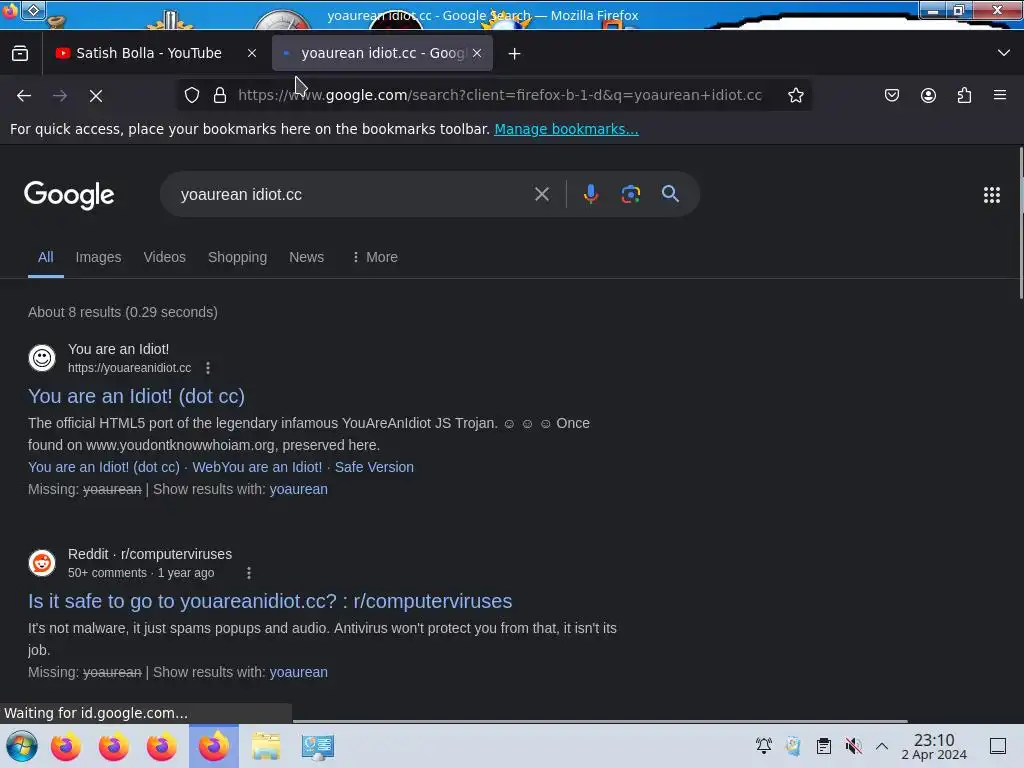The image size is (1024, 768).
Task: Show the desktop button
Action: point(997,746)
